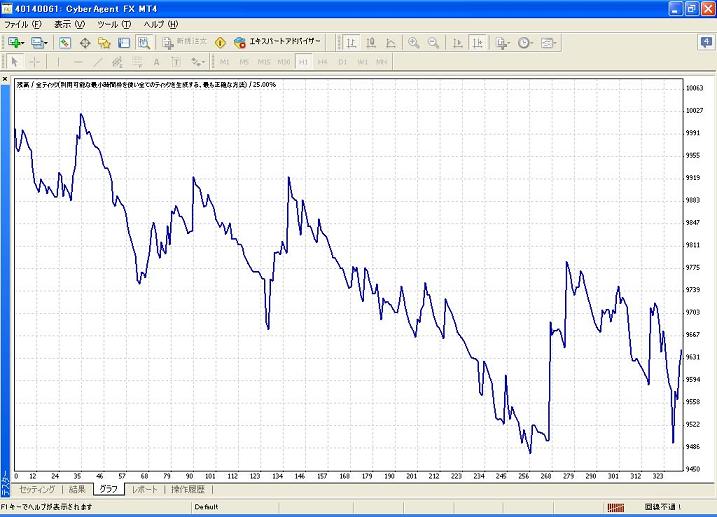This screenshot has width=717, height=517.
Task: Switch to the レポート tab
Action: click(144, 489)
